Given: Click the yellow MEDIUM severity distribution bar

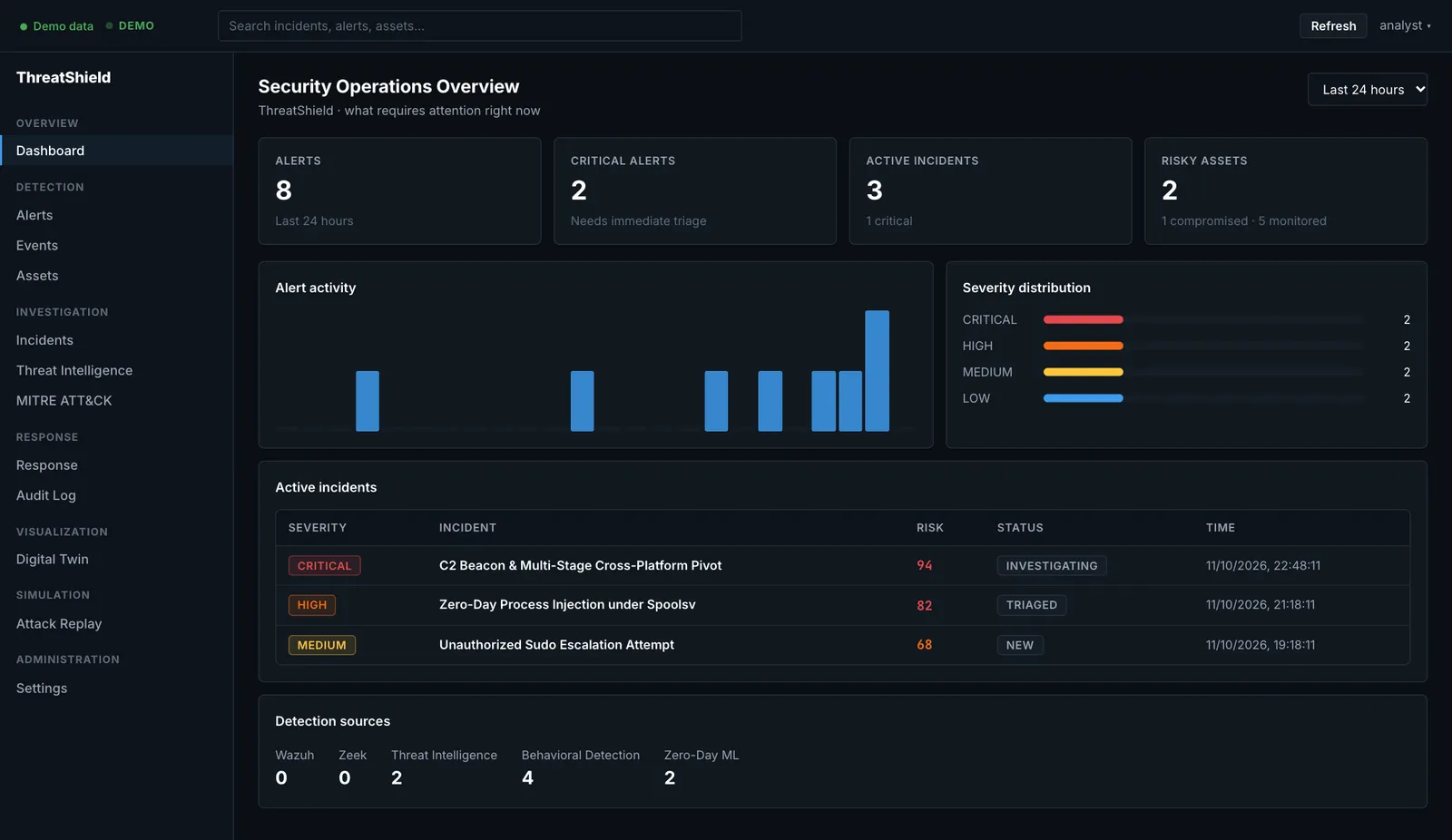Looking at the screenshot, I should (x=1084, y=372).
